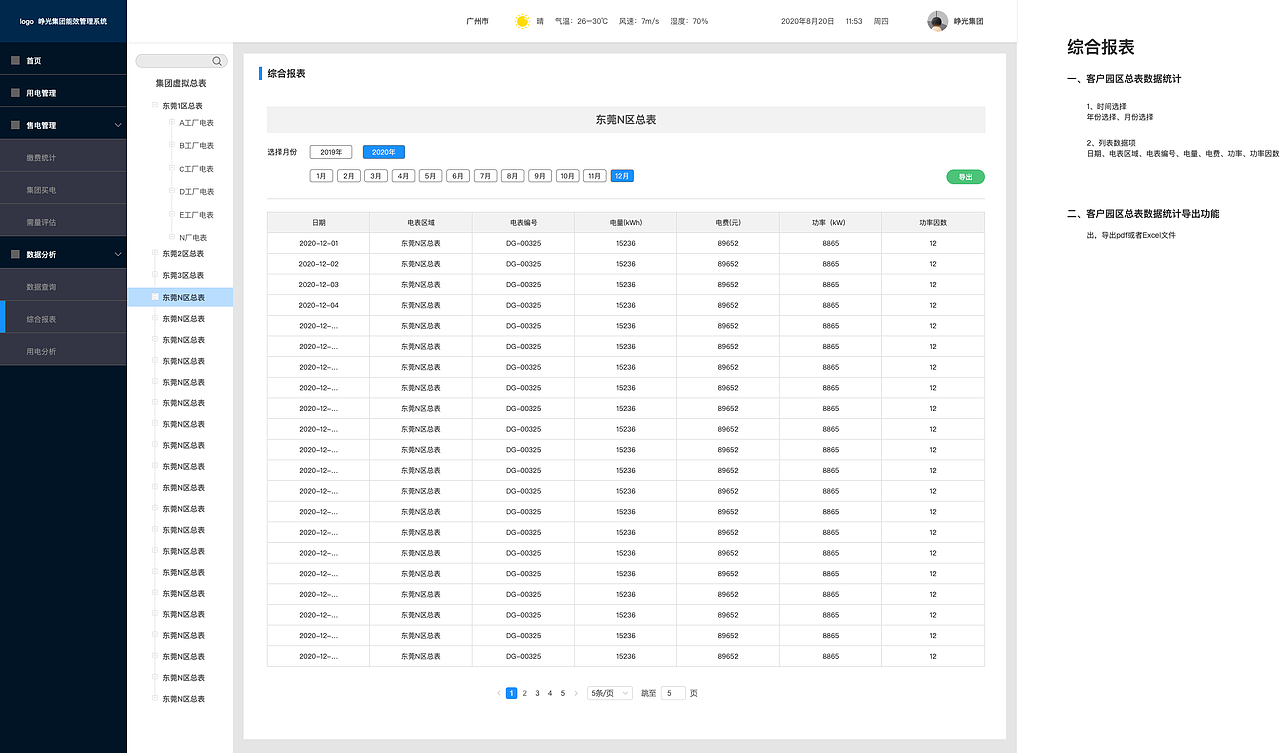Click the sunny weather icon
1280x753 pixels.
[x=522, y=21]
